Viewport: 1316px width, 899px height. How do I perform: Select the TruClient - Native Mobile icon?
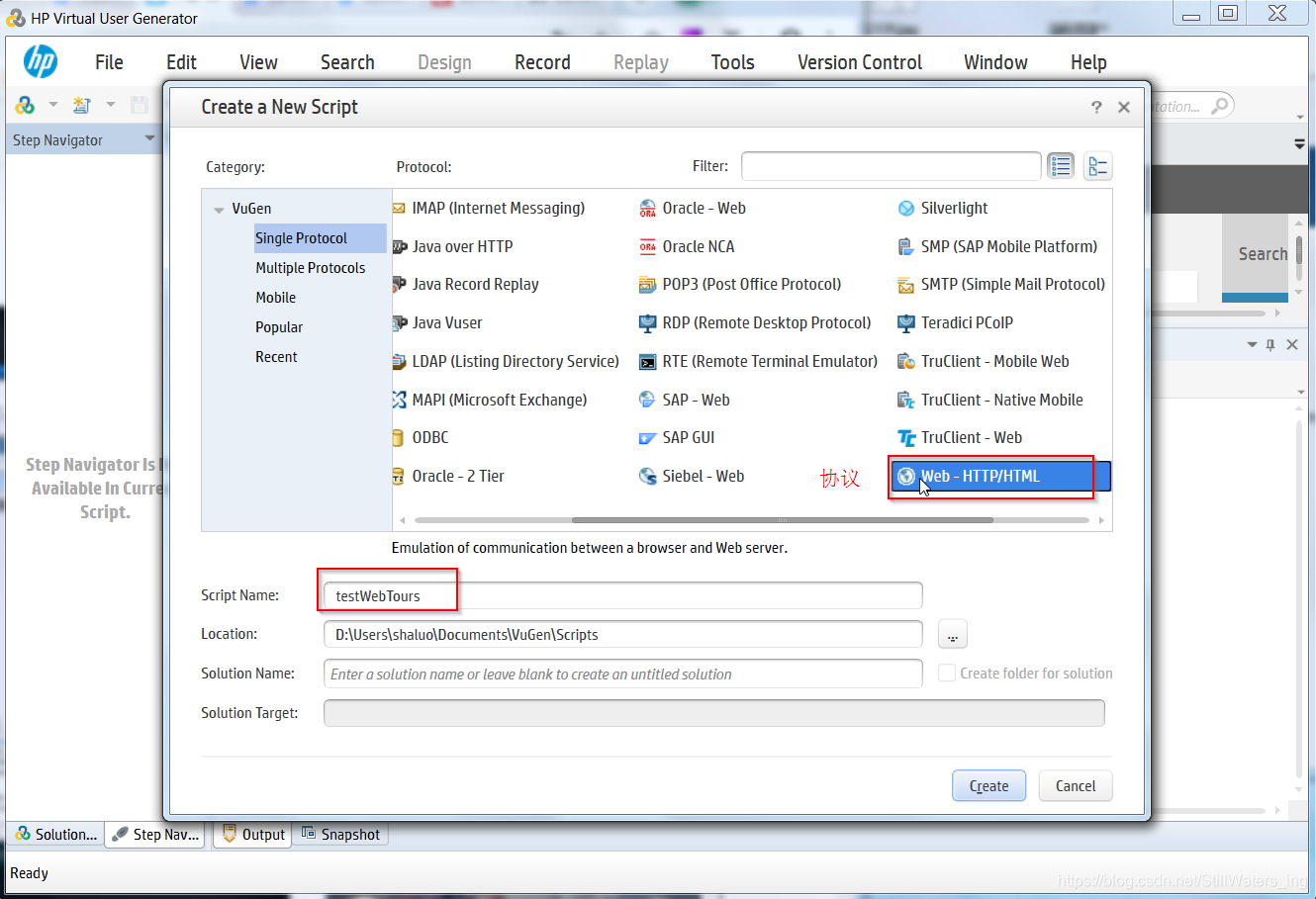pyautogui.click(x=906, y=401)
